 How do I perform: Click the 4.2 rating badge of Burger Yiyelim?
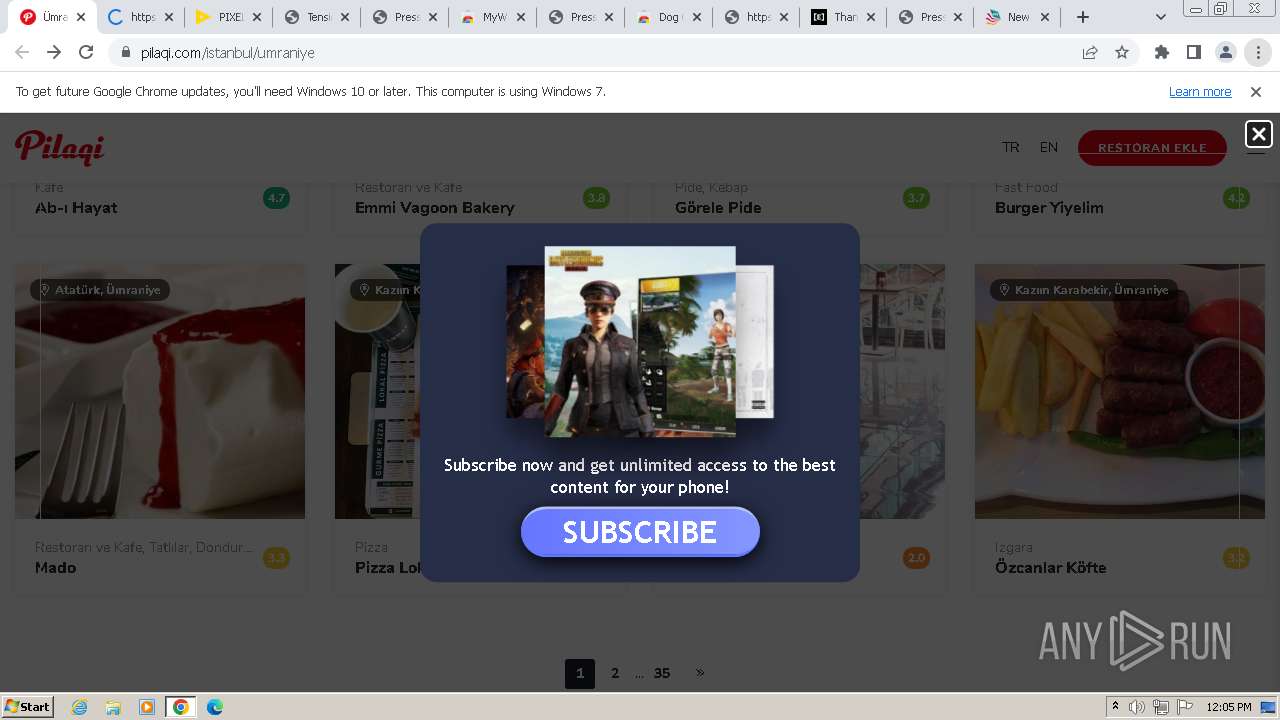click(1237, 198)
